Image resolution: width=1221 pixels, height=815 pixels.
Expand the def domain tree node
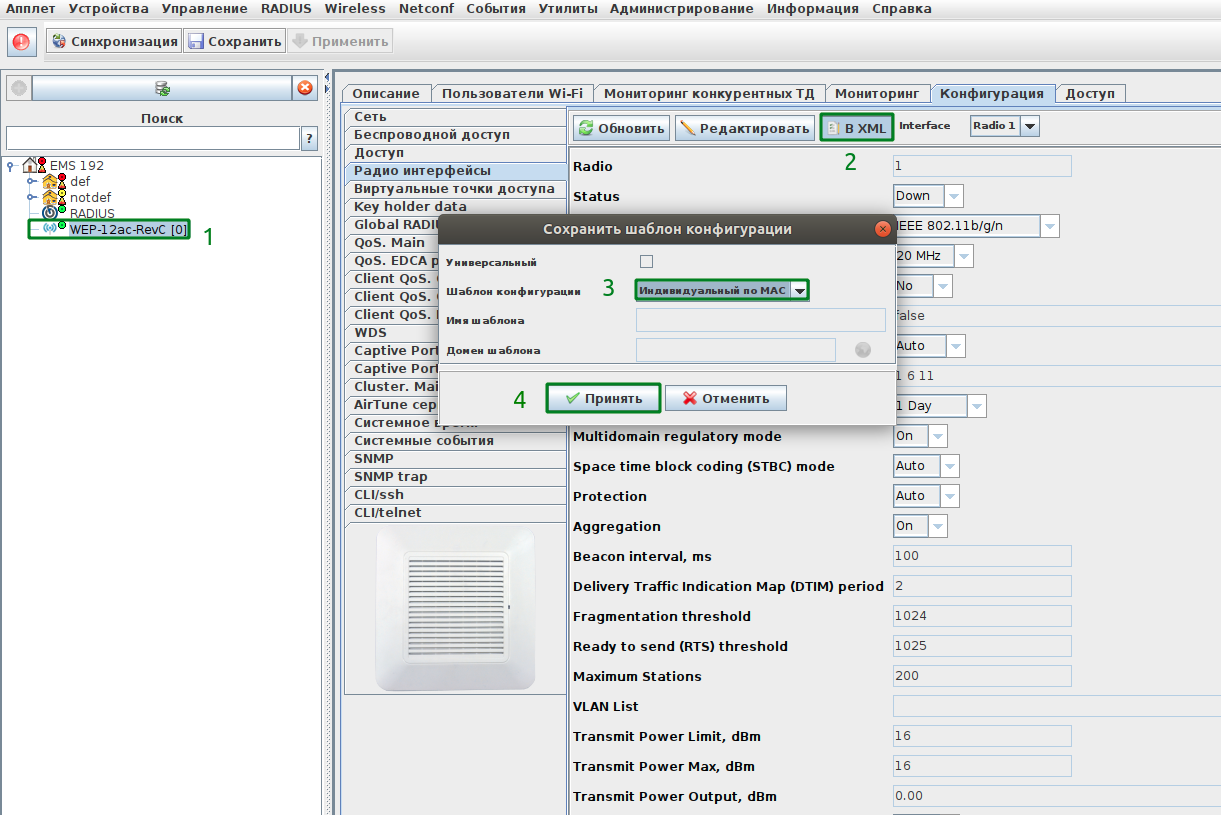(31, 181)
